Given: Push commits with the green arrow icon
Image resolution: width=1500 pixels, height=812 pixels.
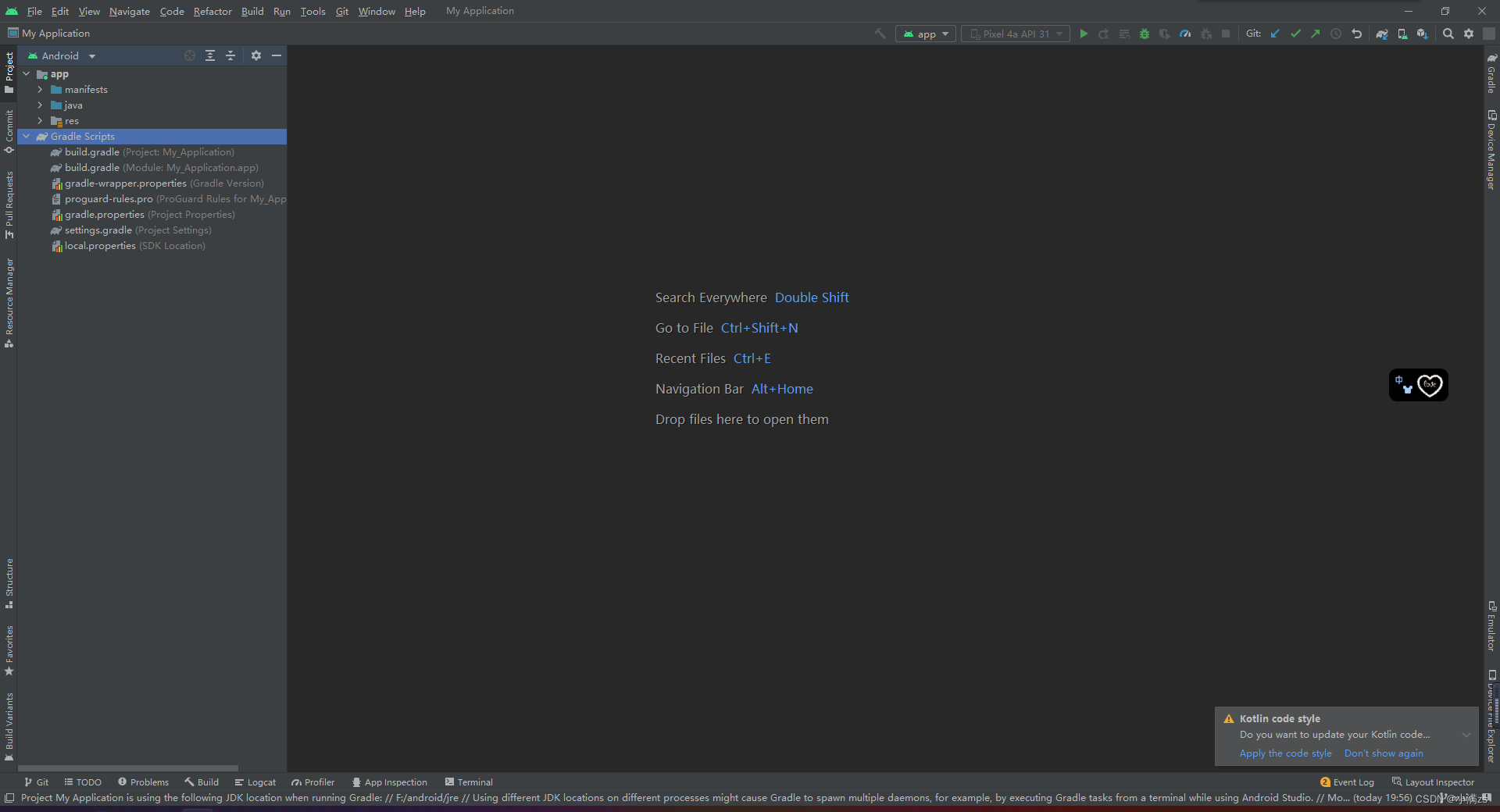Looking at the screenshot, I should 1316,34.
